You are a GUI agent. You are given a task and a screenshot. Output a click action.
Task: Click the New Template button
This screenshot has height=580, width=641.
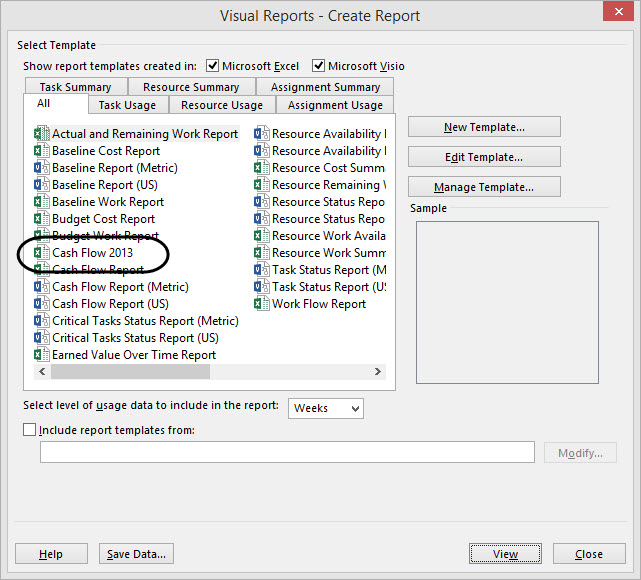point(484,127)
